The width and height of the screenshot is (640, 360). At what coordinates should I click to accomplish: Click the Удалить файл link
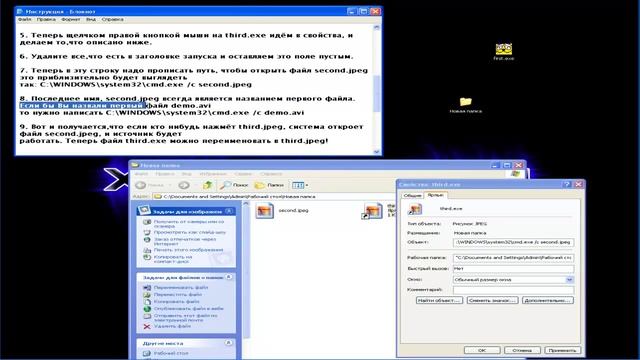pos(172,326)
